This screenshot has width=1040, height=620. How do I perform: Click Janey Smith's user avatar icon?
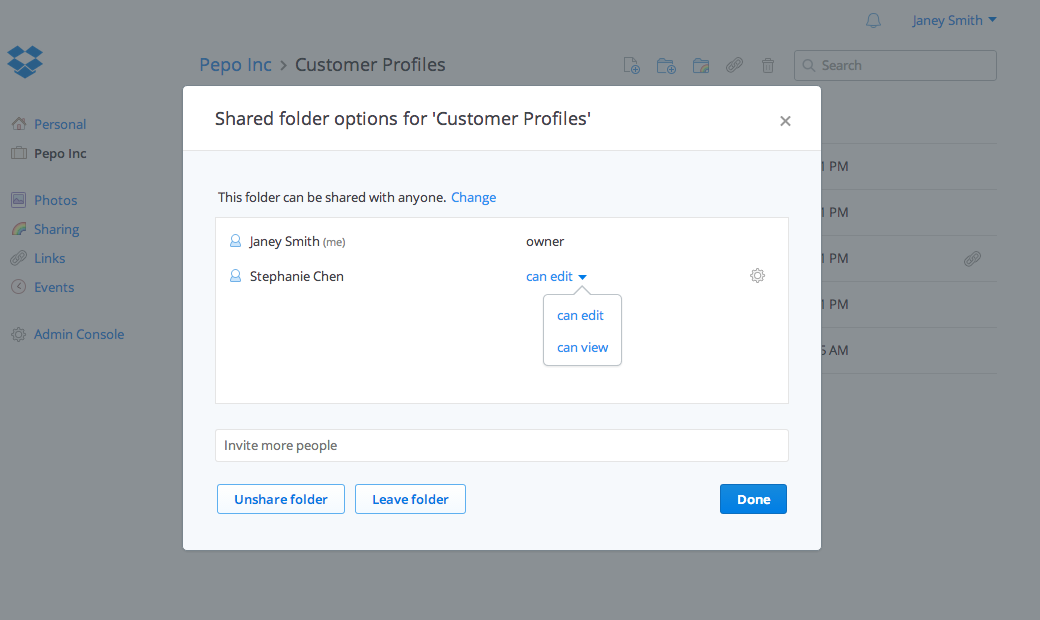click(x=235, y=241)
